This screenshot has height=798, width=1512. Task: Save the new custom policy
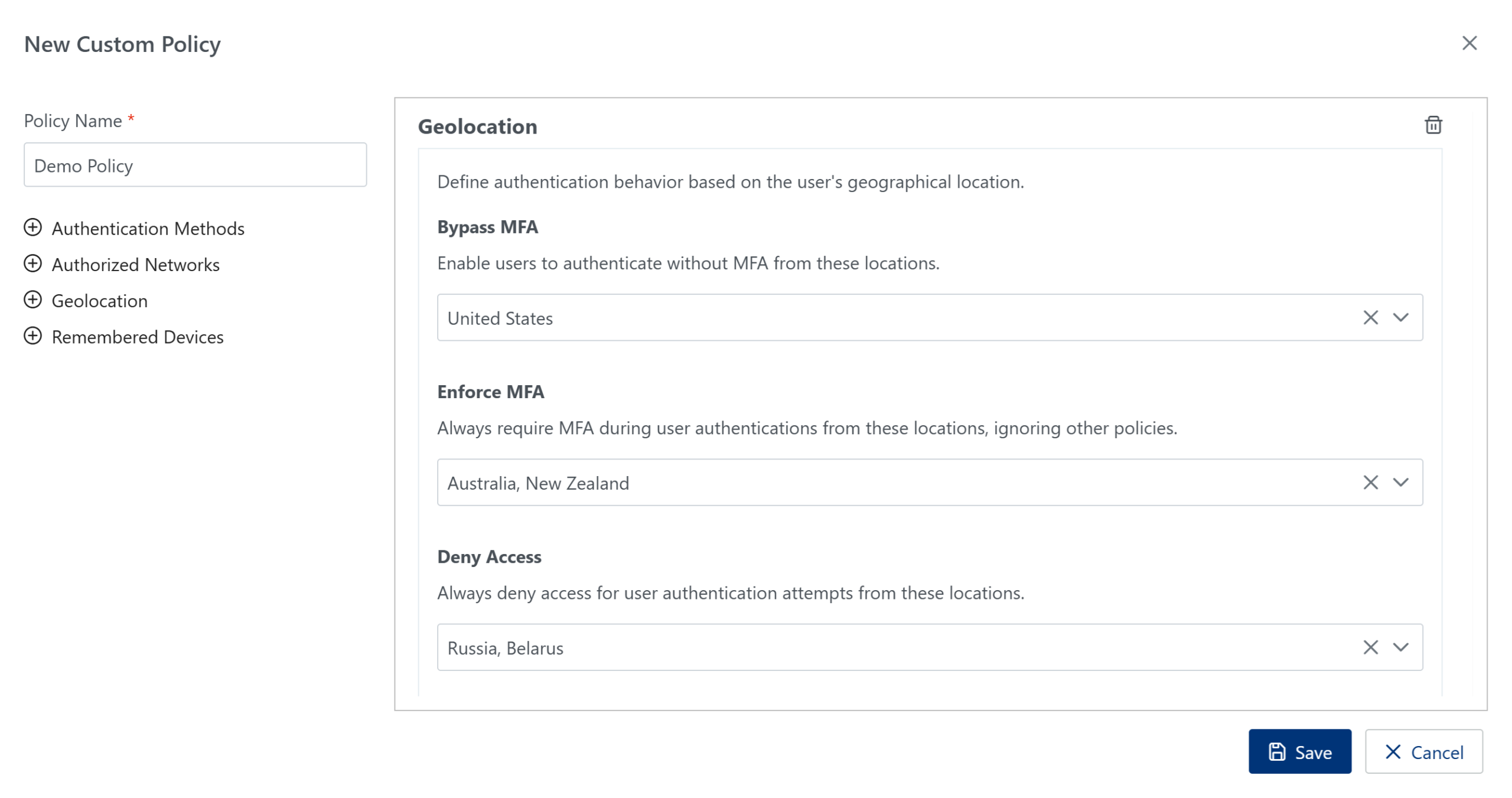click(1299, 751)
